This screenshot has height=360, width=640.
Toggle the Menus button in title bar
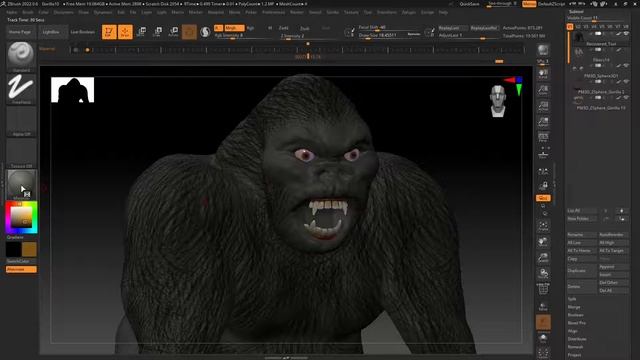tap(529, 4)
